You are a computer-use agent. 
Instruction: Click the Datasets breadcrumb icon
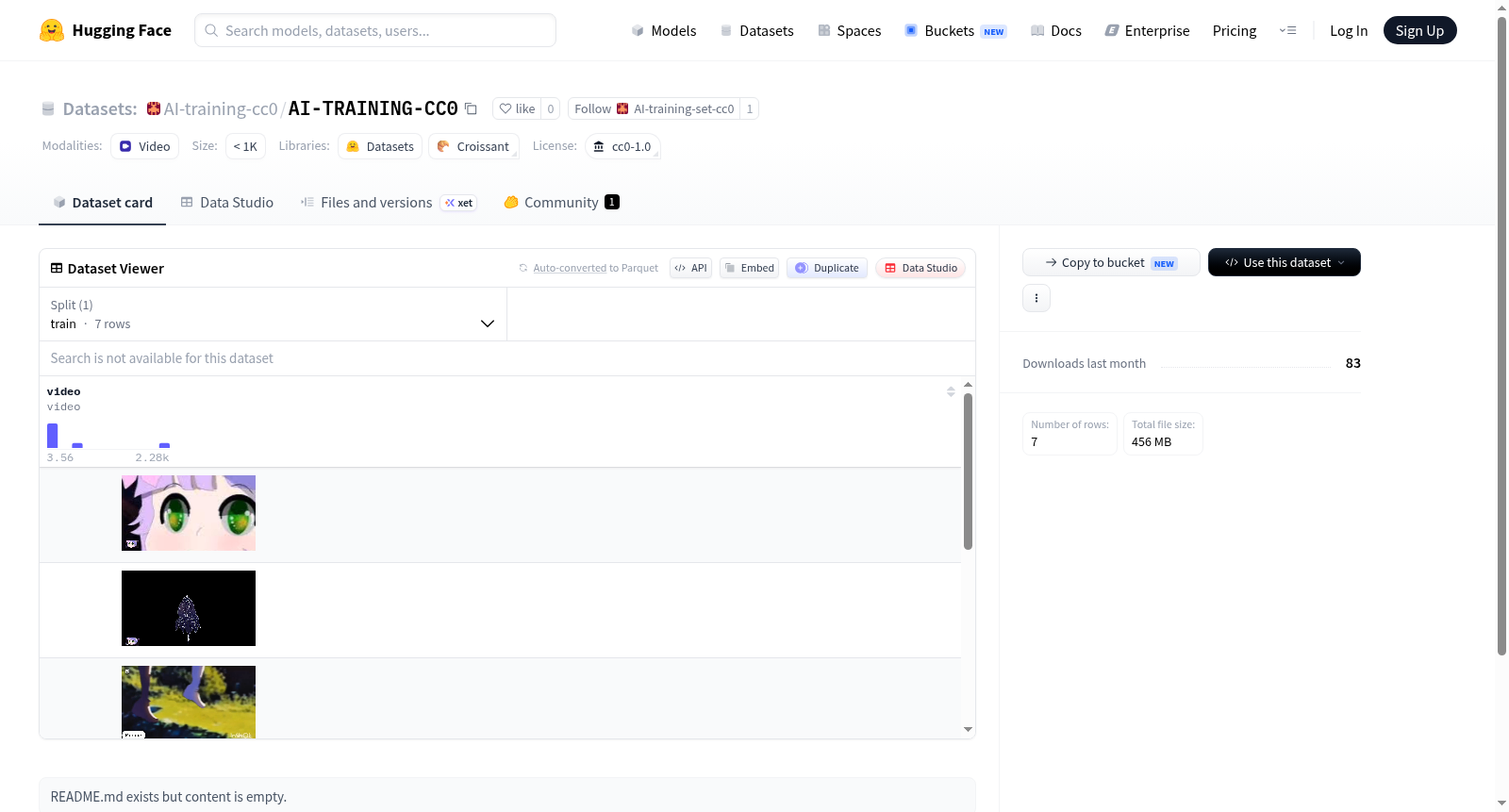(48, 108)
